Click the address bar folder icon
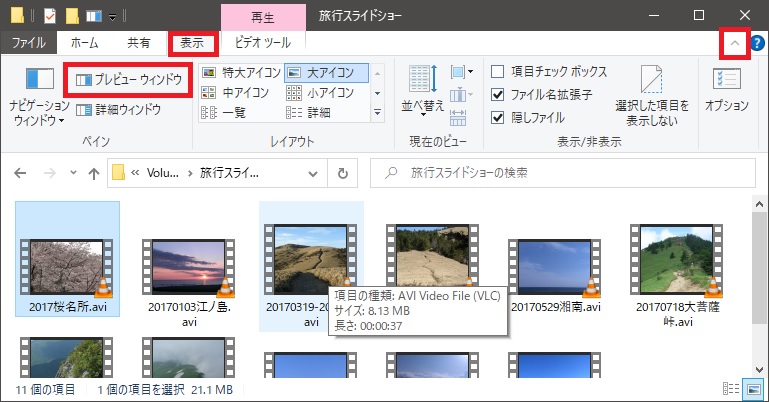 [x=118, y=173]
